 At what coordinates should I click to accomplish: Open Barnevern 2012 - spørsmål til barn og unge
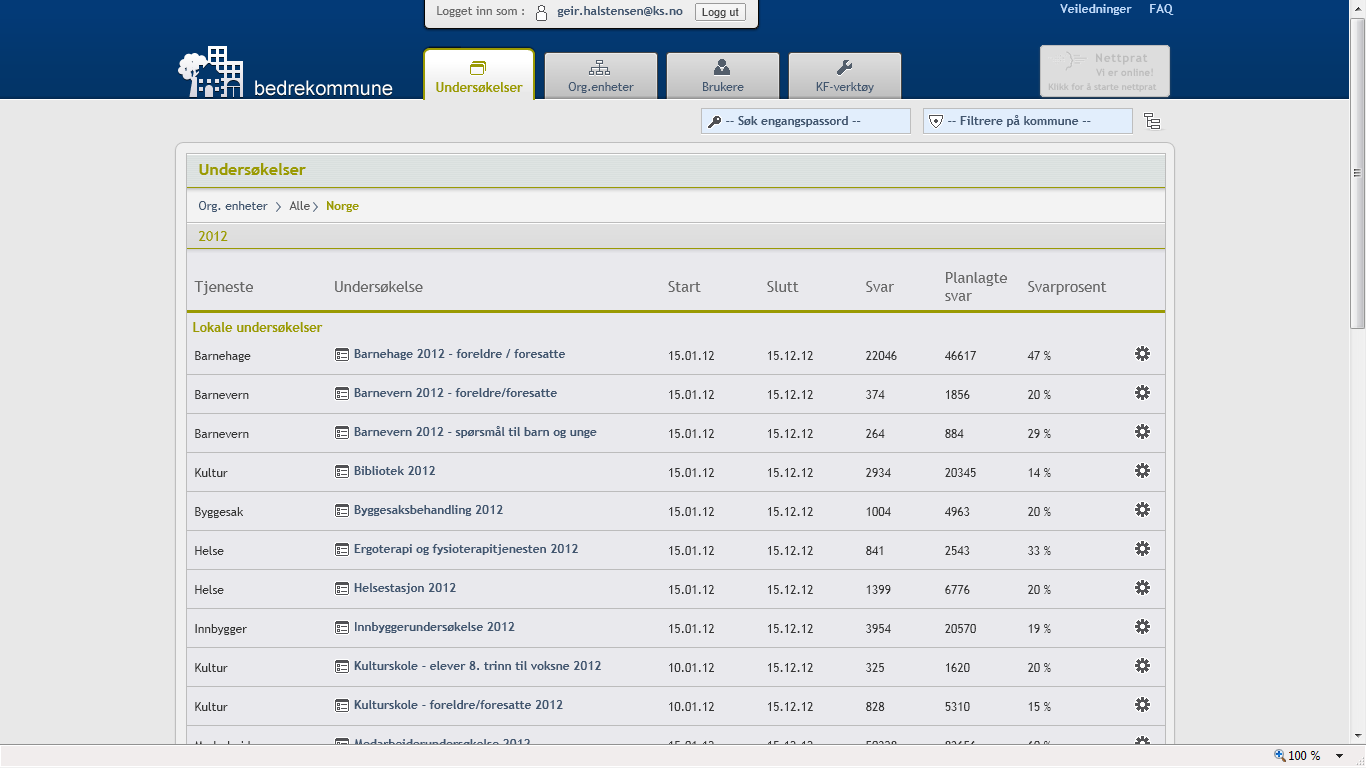(475, 432)
